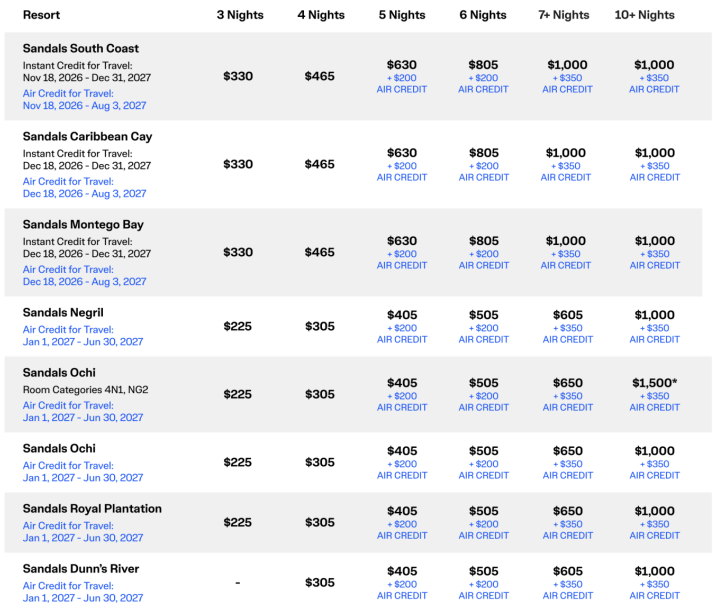Click the 6 Nights column header

point(483,15)
